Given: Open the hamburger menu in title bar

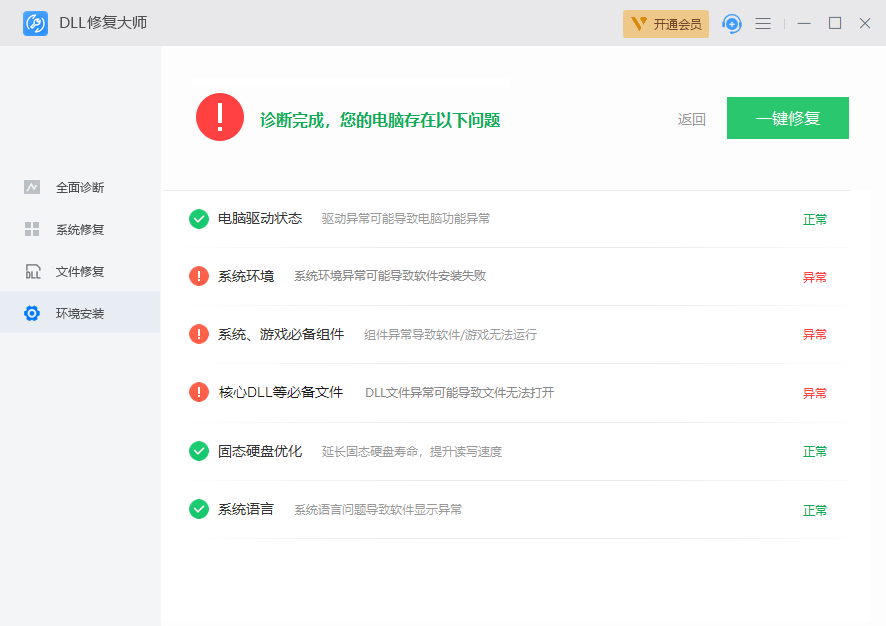Looking at the screenshot, I should tap(763, 23).
